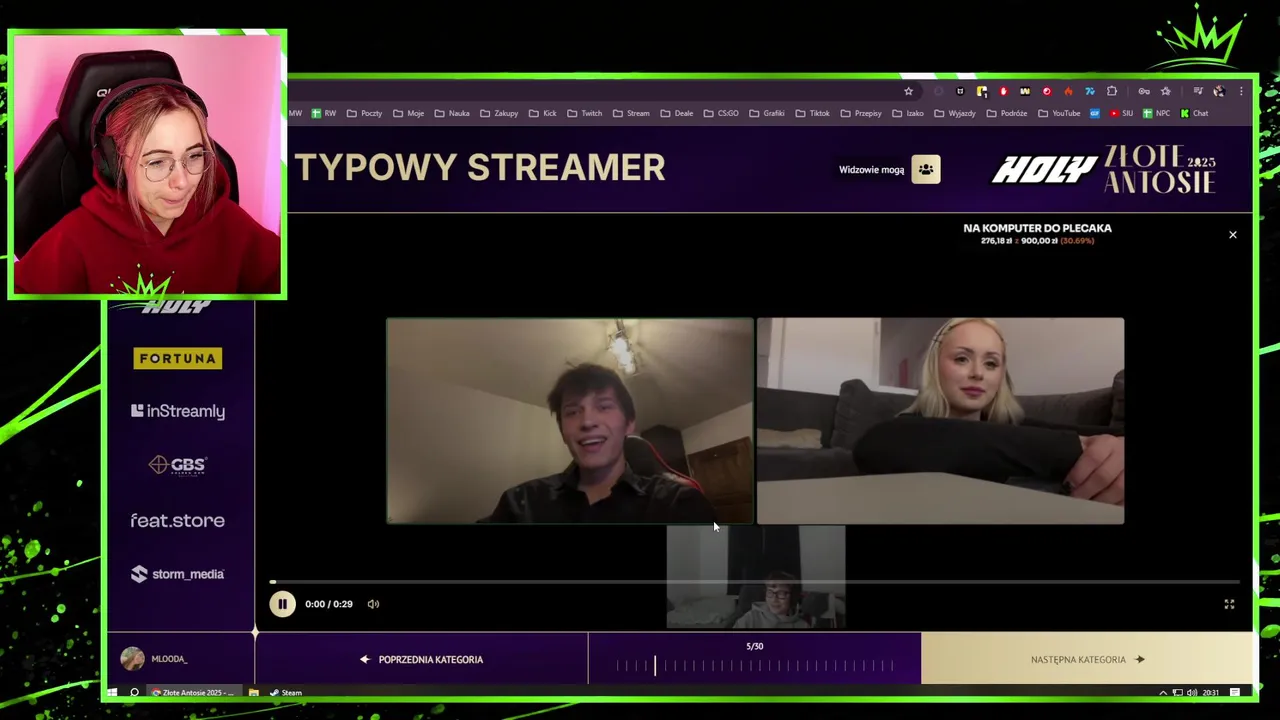1280x720 pixels.
Task: Open the notification center icon on taskbar
Action: [x=1235, y=692]
